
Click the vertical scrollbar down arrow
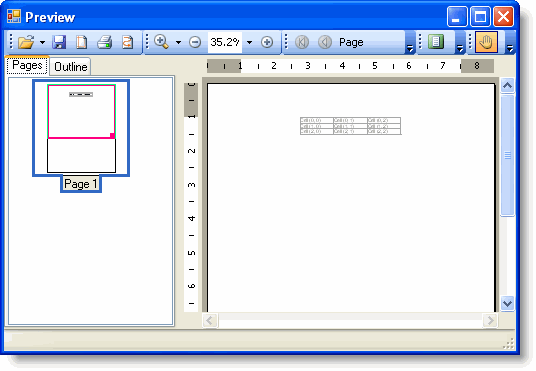[x=507, y=303]
